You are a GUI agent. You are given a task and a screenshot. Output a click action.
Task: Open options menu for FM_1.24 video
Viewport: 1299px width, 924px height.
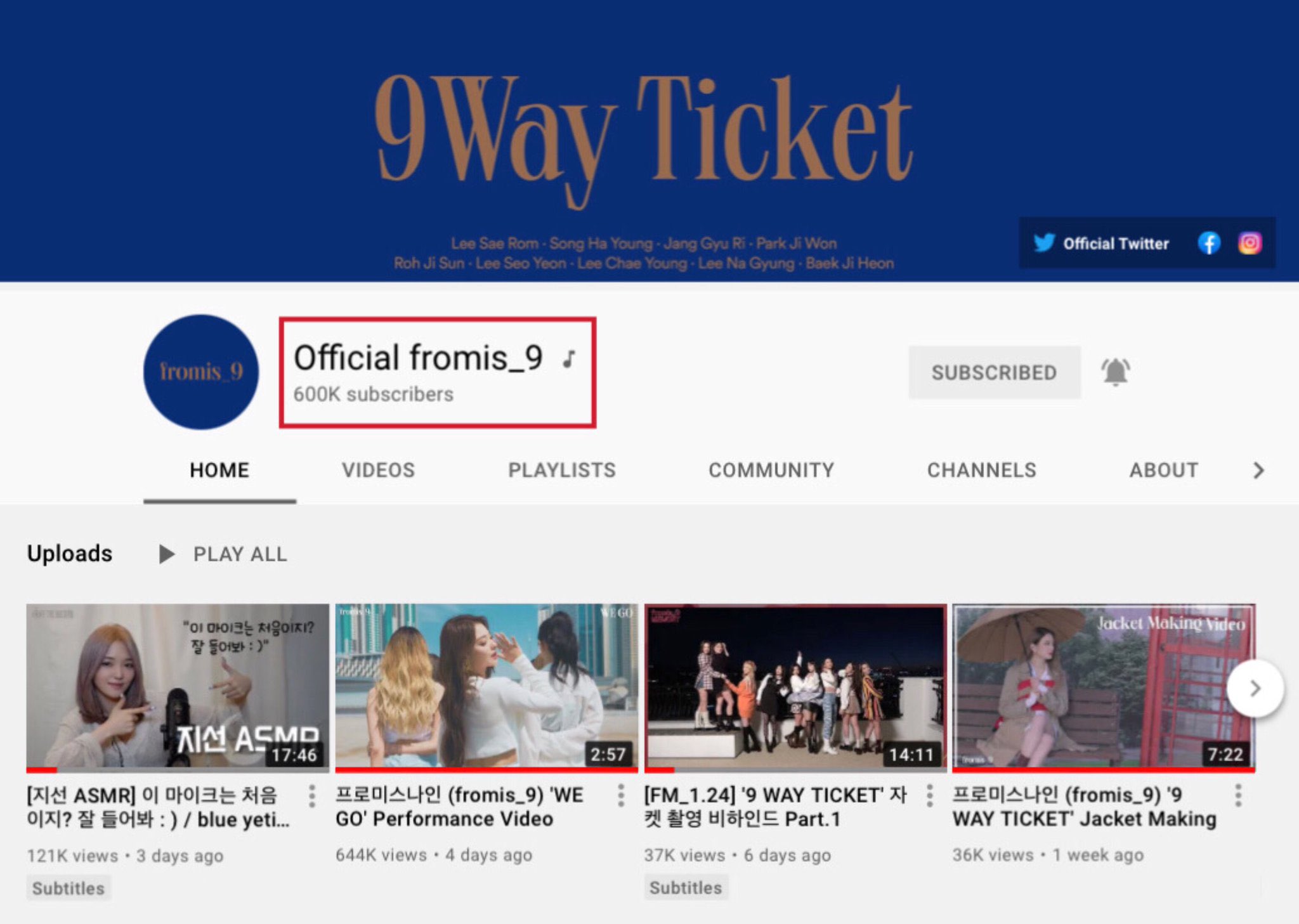930,795
